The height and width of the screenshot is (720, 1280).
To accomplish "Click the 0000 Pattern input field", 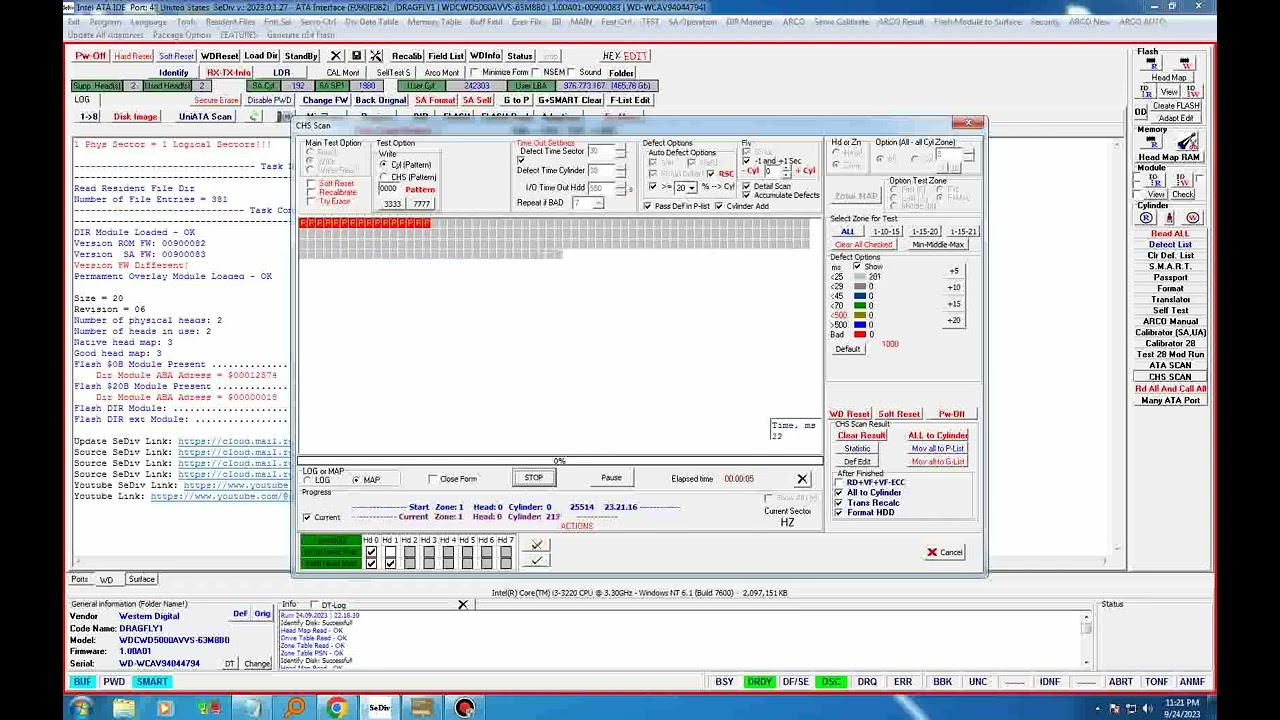I will pyautogui.click(x=389, y=190).
